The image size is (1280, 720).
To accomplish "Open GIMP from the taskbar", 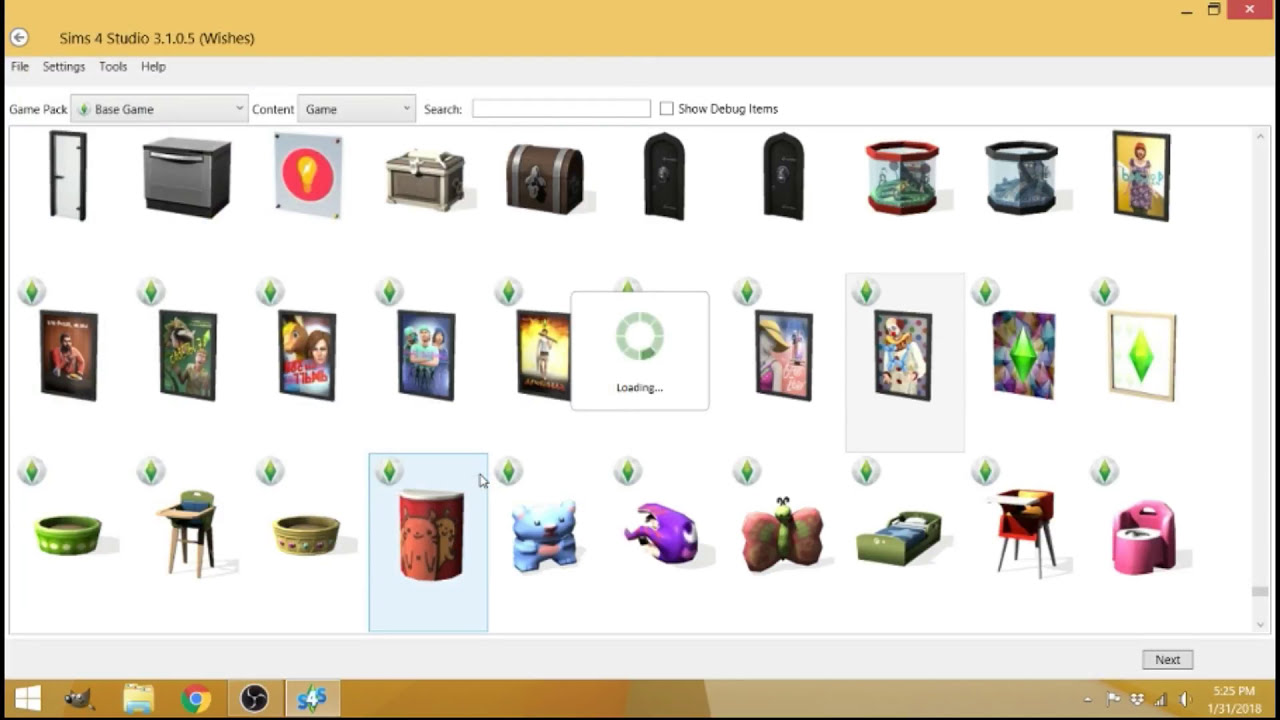I will coord(79,698).
